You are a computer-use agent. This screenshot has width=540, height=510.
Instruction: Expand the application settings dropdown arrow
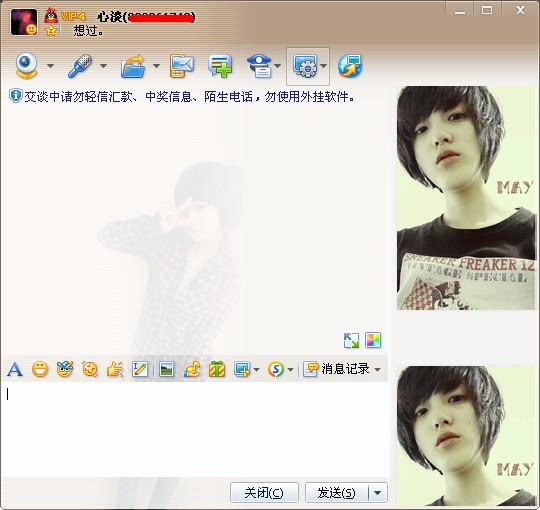pos(324,66)
